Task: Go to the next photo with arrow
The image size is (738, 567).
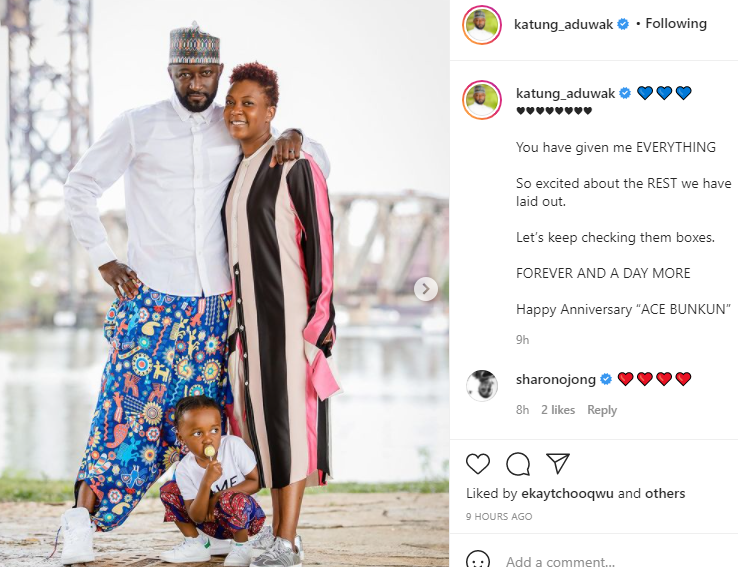Action: coord(426,289)
